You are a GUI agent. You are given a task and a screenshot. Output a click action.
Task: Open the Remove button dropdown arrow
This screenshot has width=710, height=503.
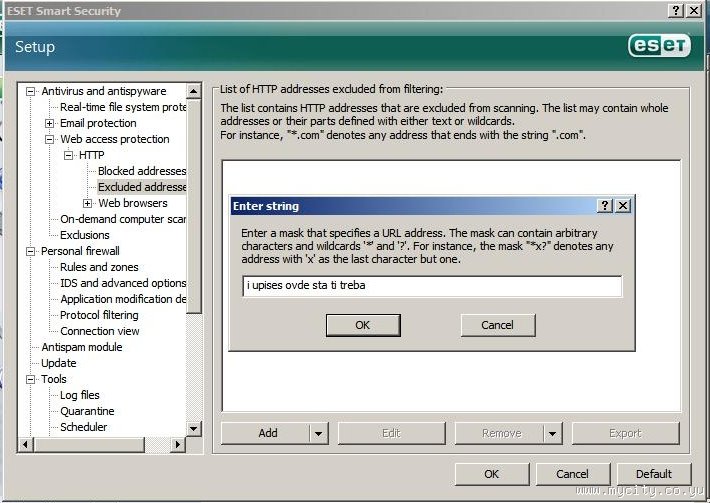[x=552, y=433]
